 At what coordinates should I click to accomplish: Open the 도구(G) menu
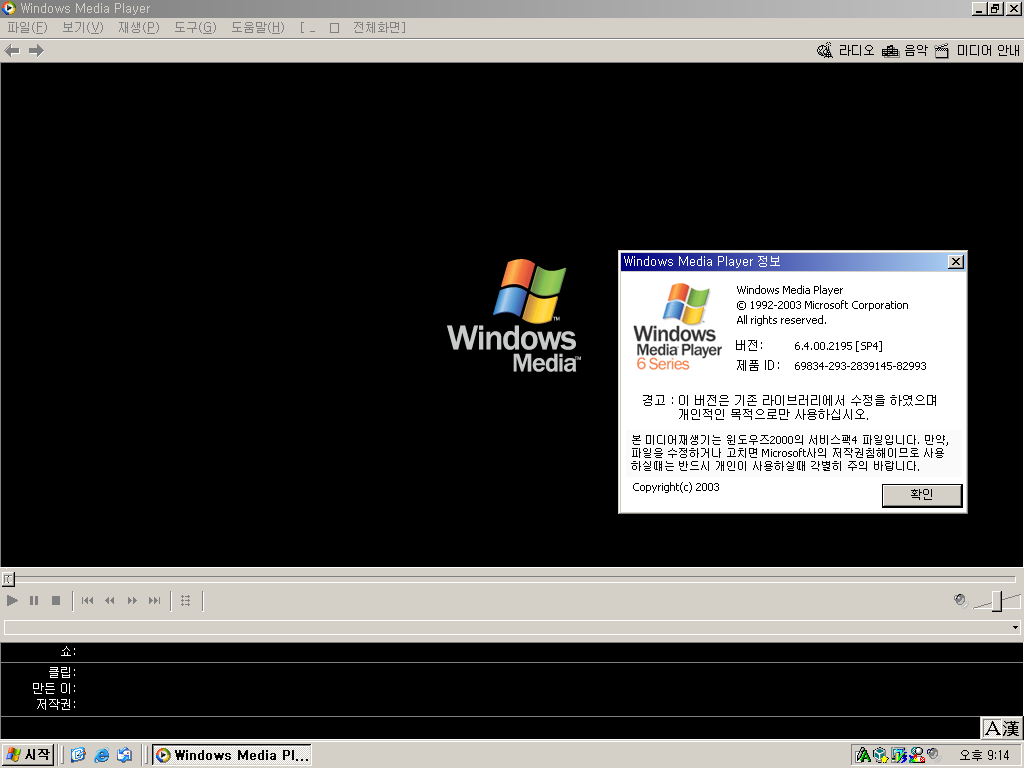tap(195, 27)
